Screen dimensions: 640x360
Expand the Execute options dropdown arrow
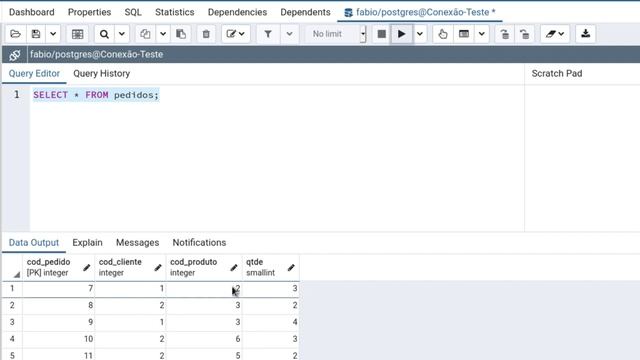[x=420, y=34]
